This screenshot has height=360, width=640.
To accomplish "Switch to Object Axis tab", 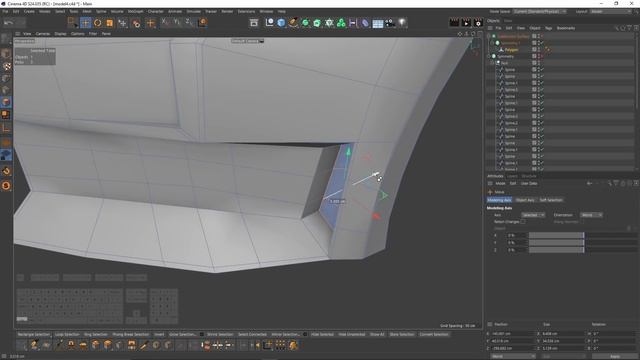I will [525, 200].
